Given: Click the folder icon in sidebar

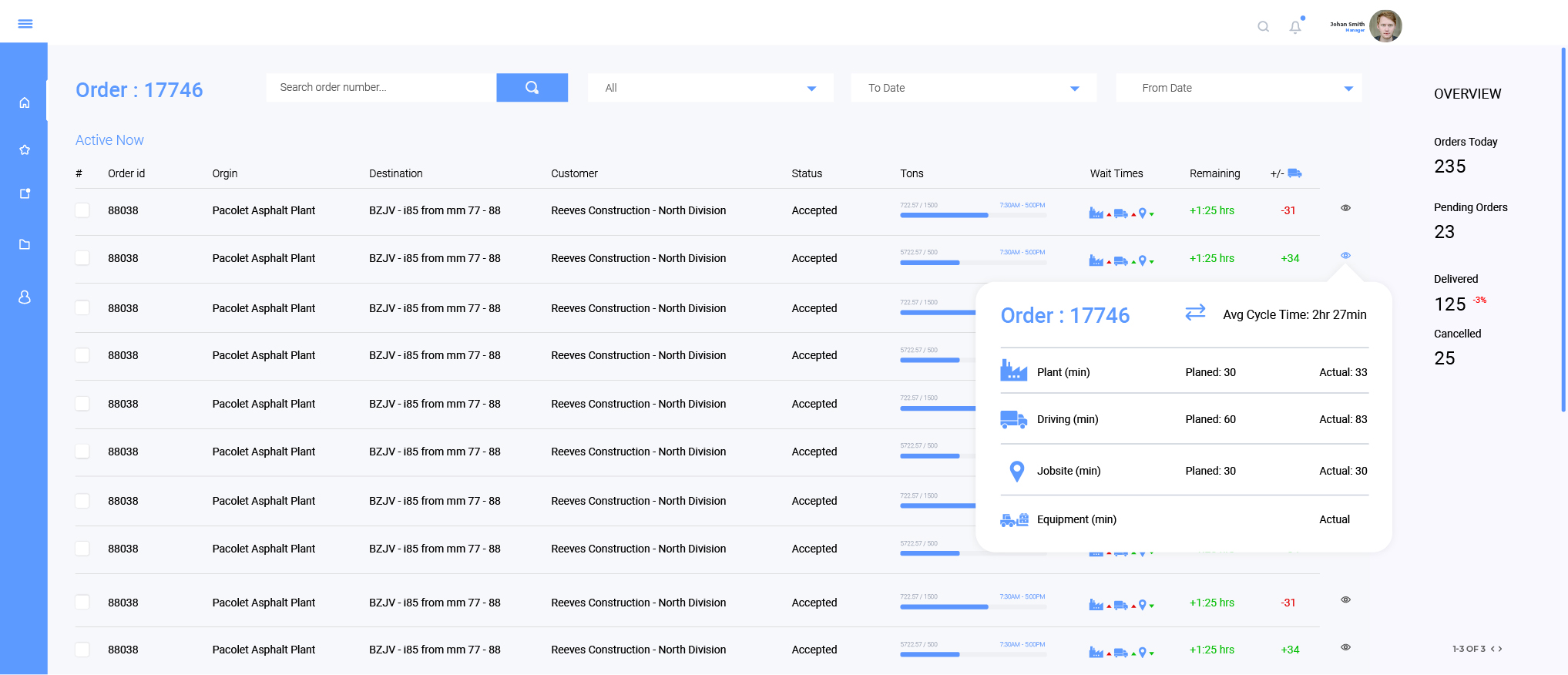Looking at the screenshot, I should [x=25, y=244].
